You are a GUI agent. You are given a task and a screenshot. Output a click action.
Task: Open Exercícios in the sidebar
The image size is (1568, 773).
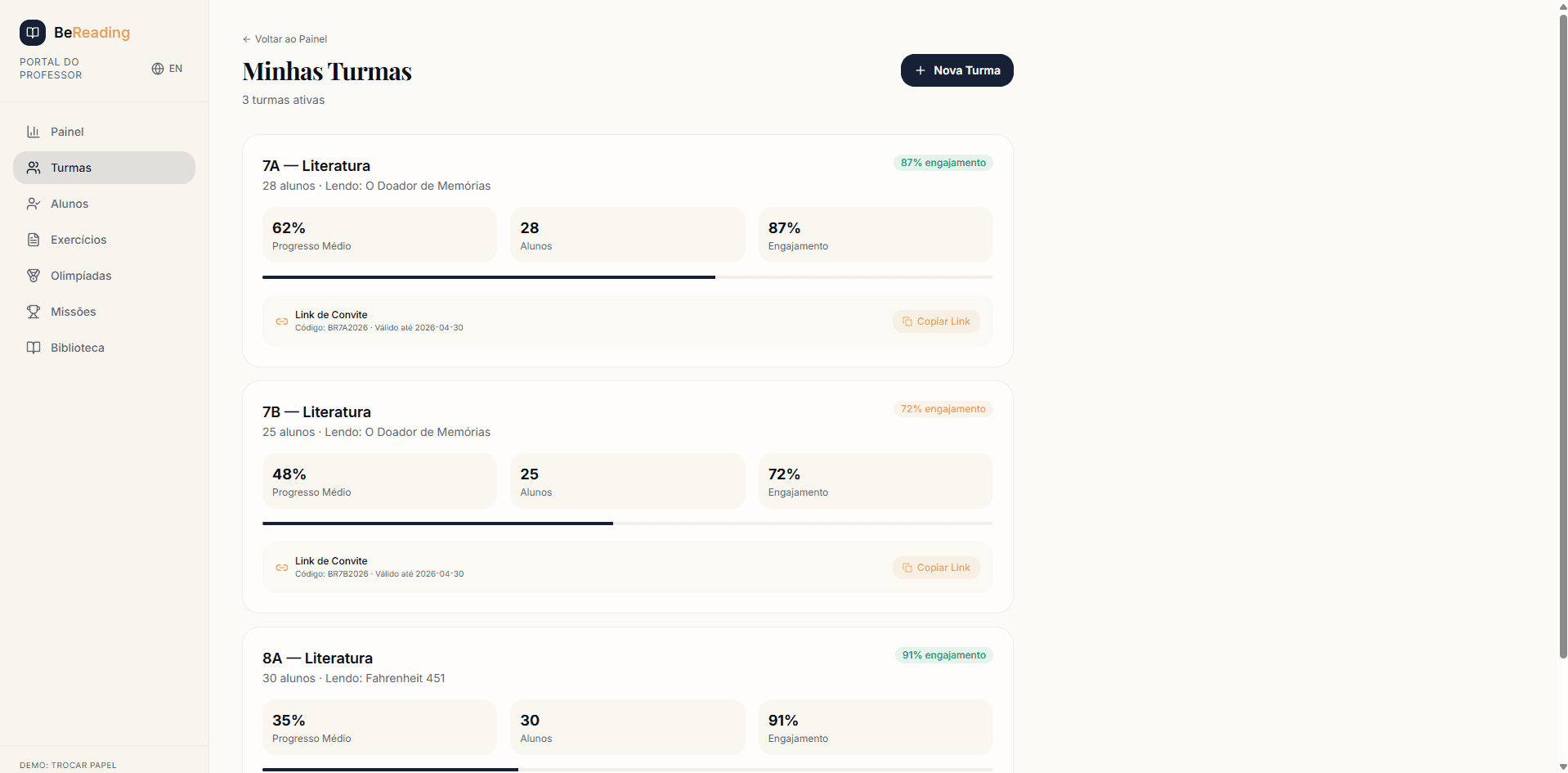coord(104,240)
